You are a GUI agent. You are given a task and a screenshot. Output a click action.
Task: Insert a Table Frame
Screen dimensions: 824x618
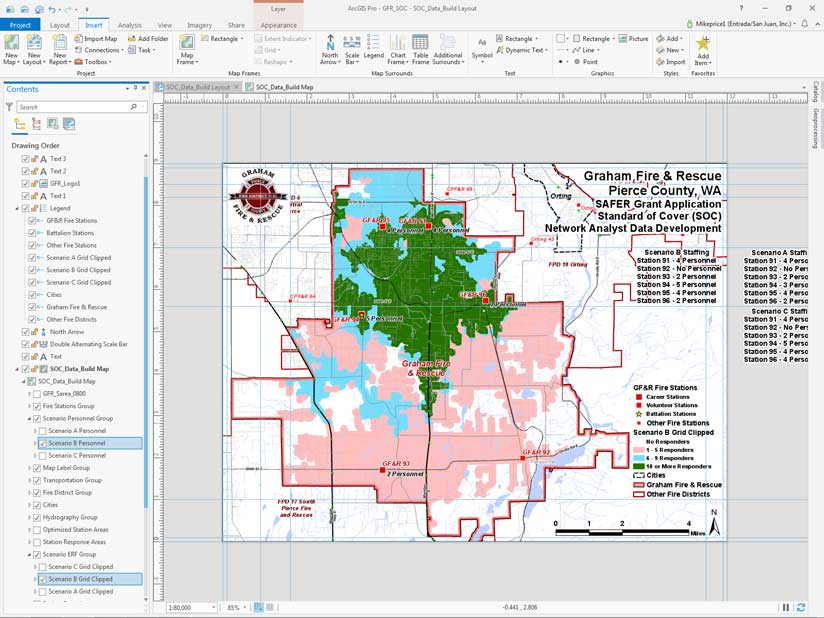[x=420, y=49]
